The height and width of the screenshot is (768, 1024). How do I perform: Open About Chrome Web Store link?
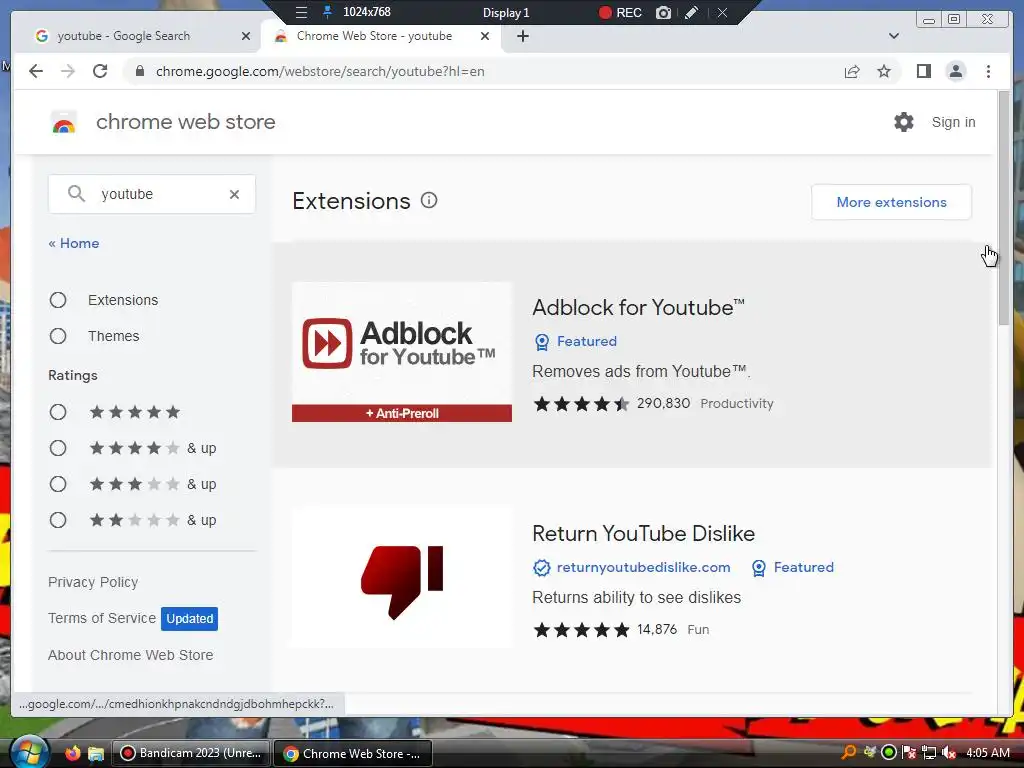(131, 655)
